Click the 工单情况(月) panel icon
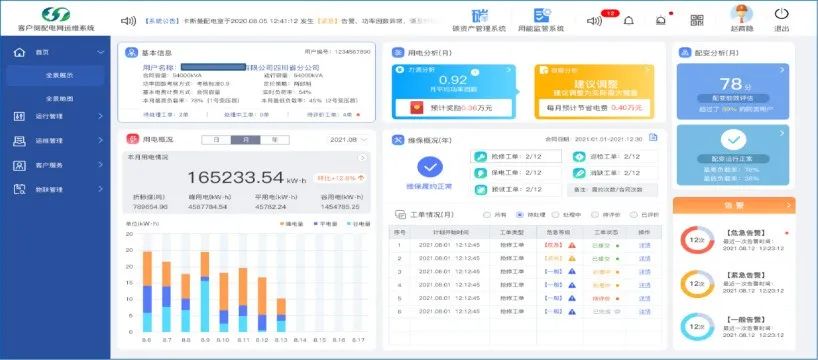This screenshot has height=360, width=818. pos(400,214)
